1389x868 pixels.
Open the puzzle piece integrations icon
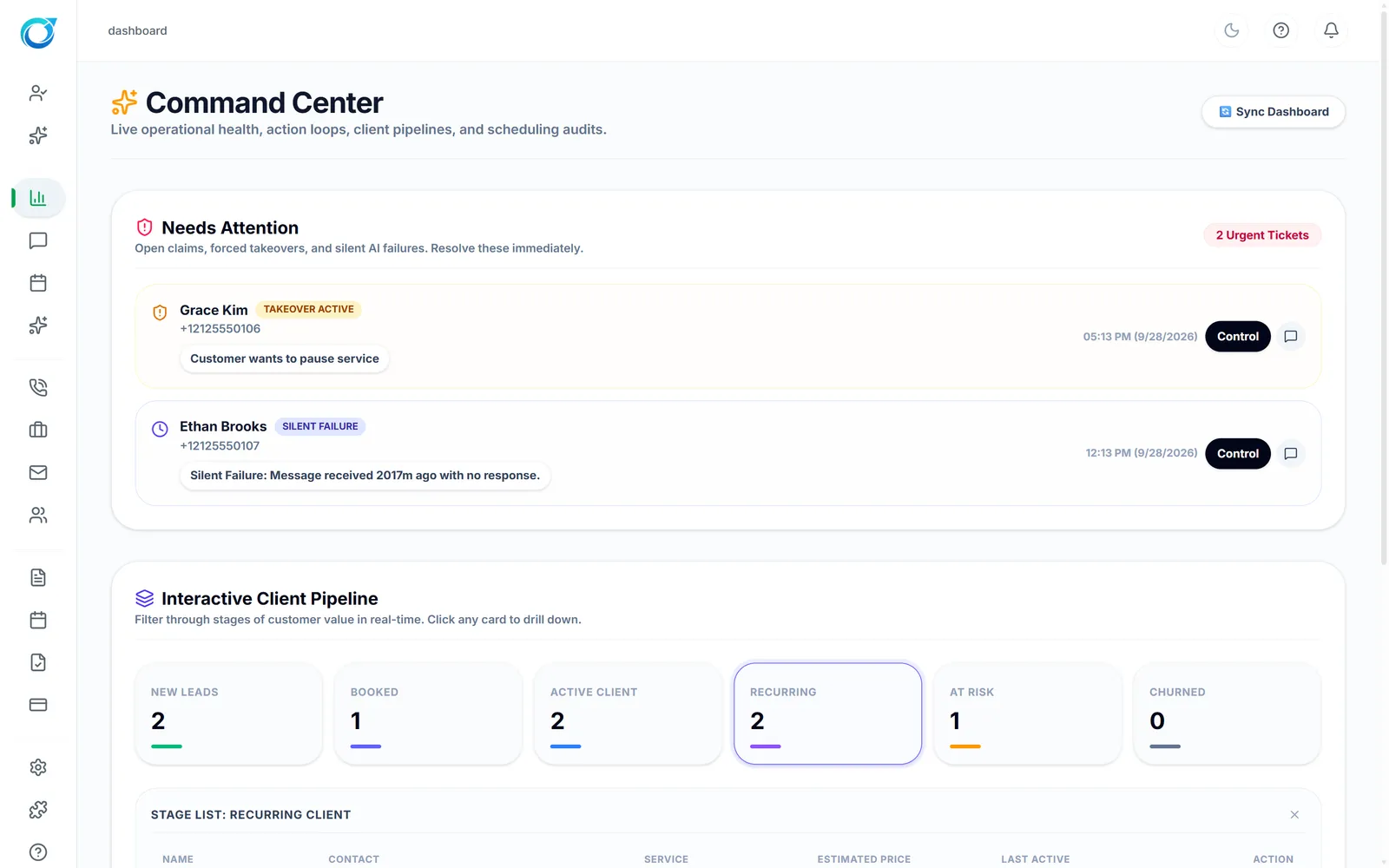[38, 810]
